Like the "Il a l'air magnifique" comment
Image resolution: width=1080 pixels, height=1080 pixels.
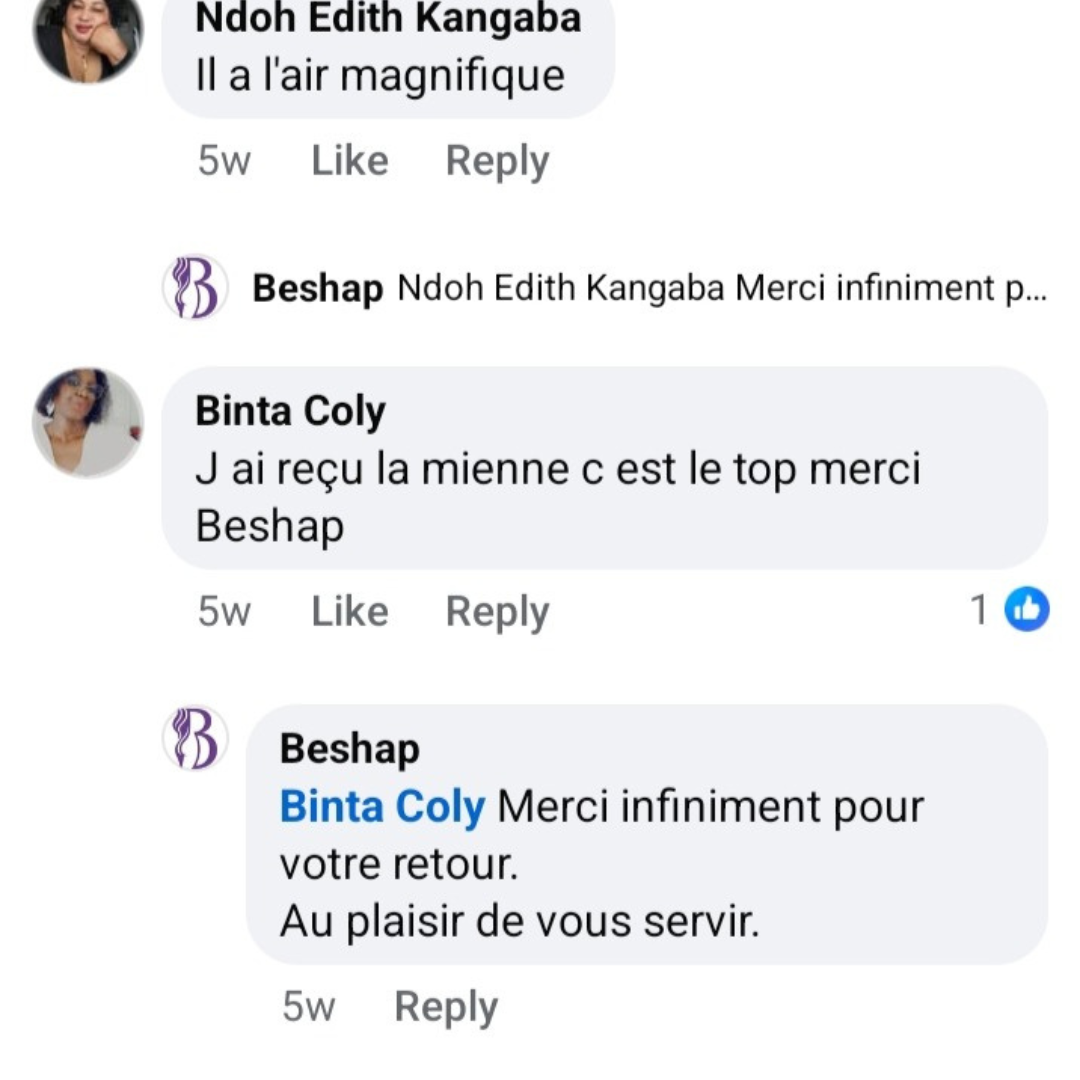point(349,161)
